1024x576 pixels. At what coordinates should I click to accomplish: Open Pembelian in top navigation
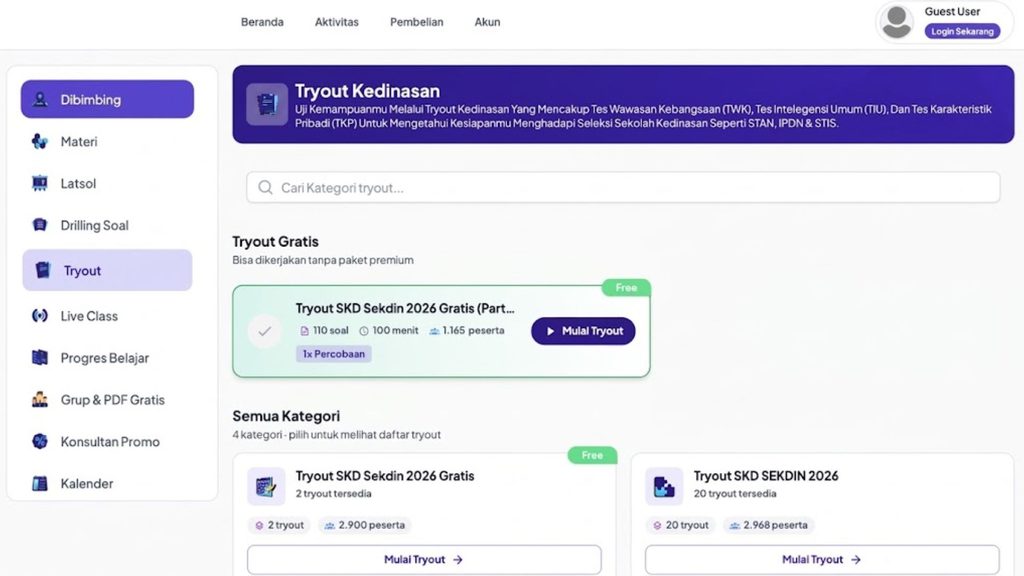click(417, 22)
